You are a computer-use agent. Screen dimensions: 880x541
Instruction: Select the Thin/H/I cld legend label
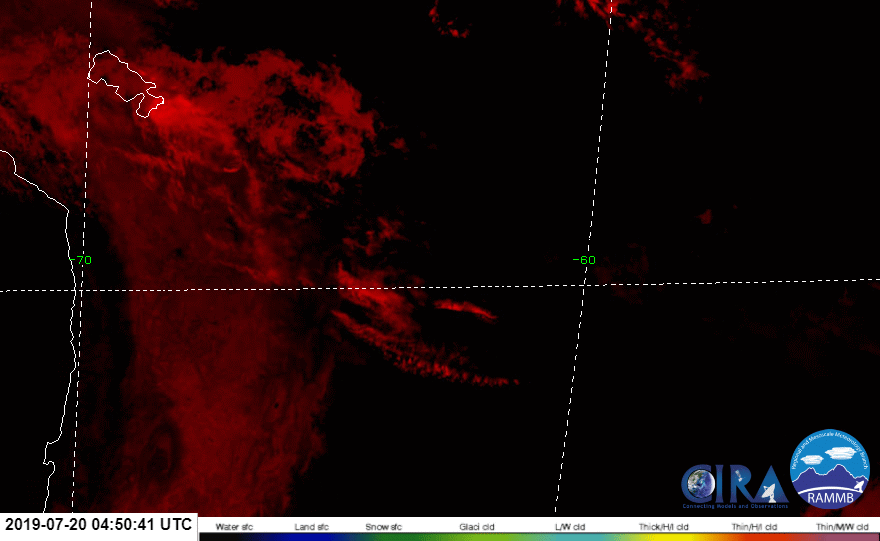coord(753,525)
